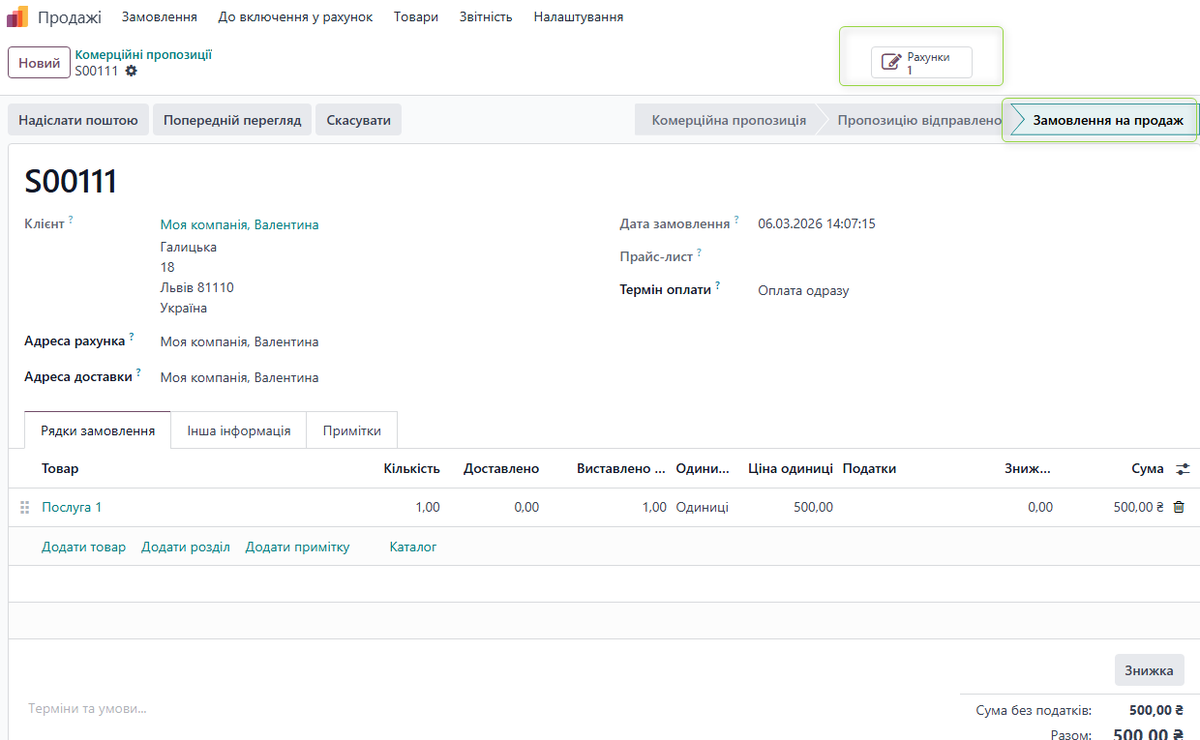Open the Звітність menu
1200x740 pixels.
[486, 17]
